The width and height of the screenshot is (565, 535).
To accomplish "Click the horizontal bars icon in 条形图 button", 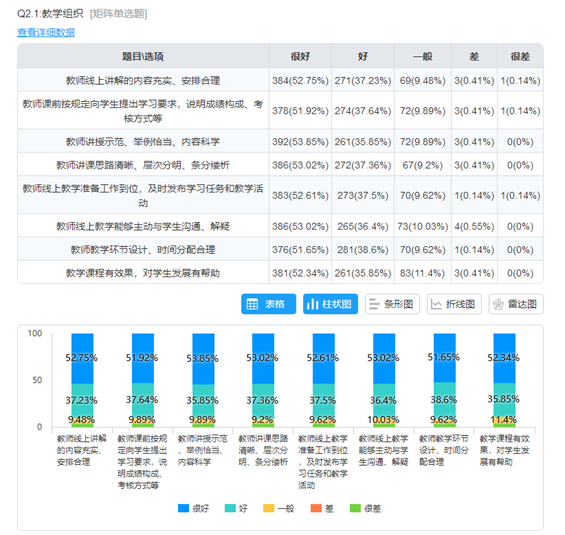I will [374, 304].
